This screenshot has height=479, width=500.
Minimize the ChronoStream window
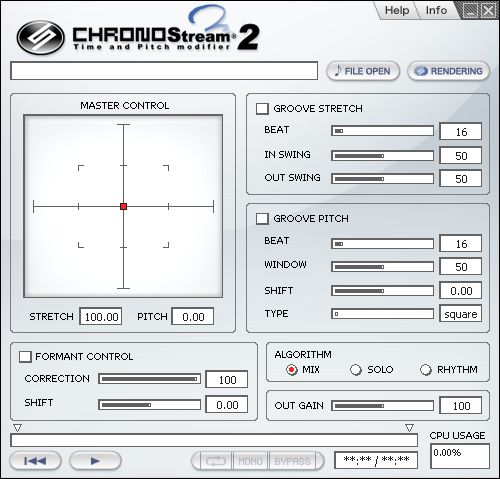(x=471, y=11)
